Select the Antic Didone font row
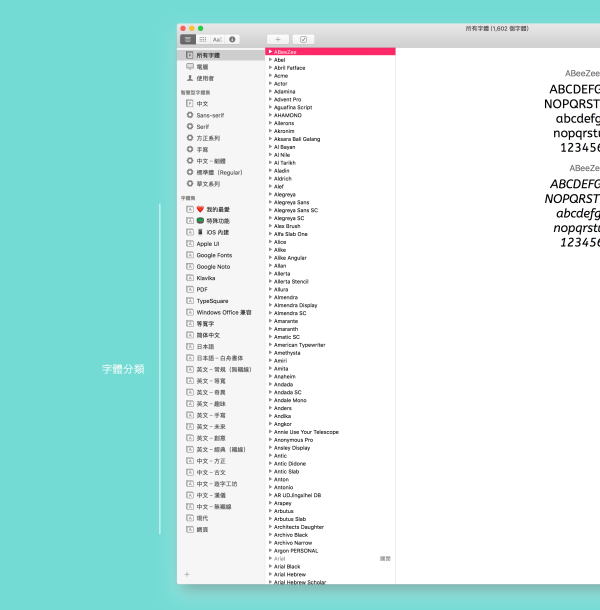Viewport: 600px width, 610px height. pos(330,464)
